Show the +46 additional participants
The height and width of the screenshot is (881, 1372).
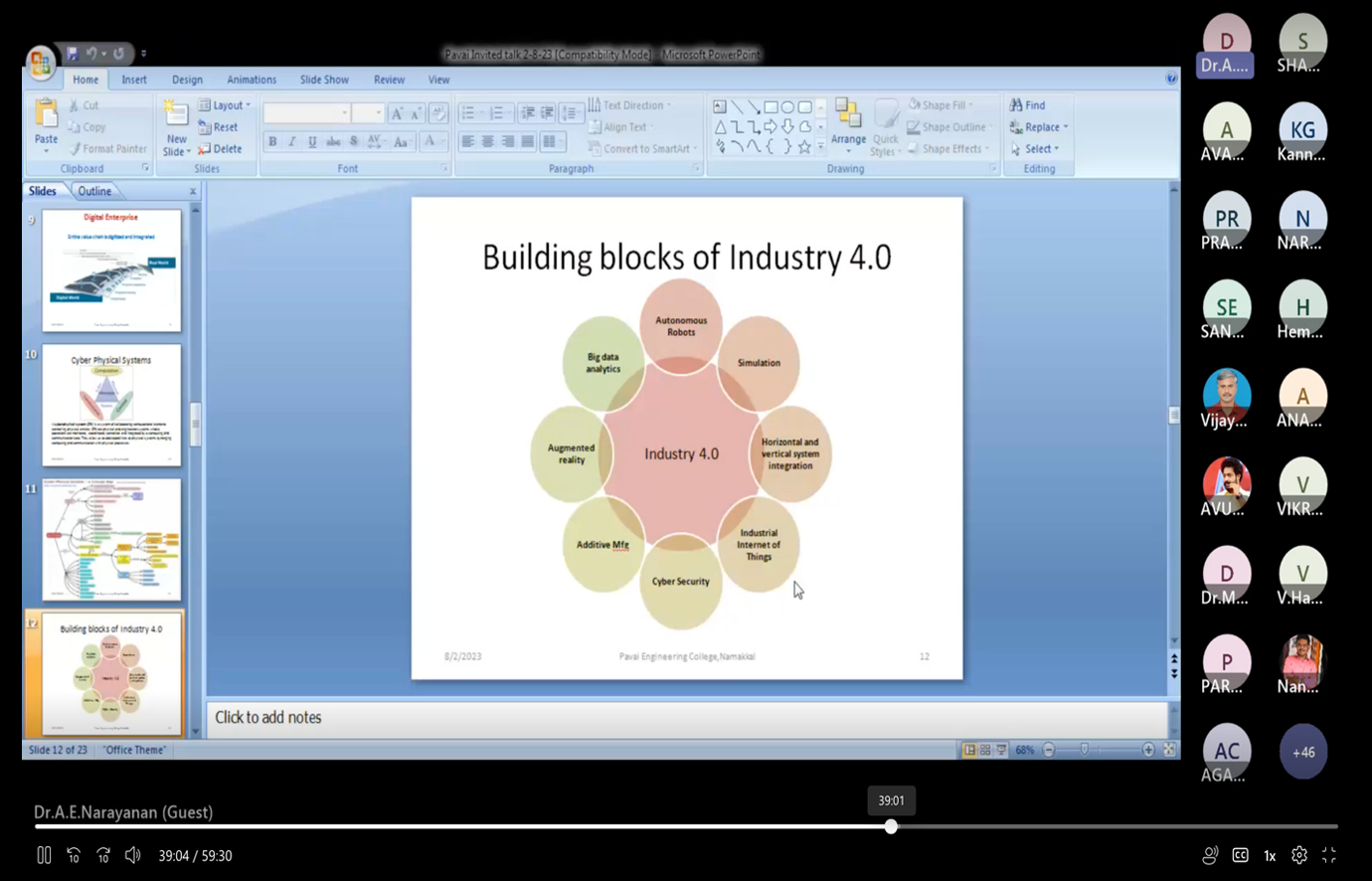click(1302, 752)
